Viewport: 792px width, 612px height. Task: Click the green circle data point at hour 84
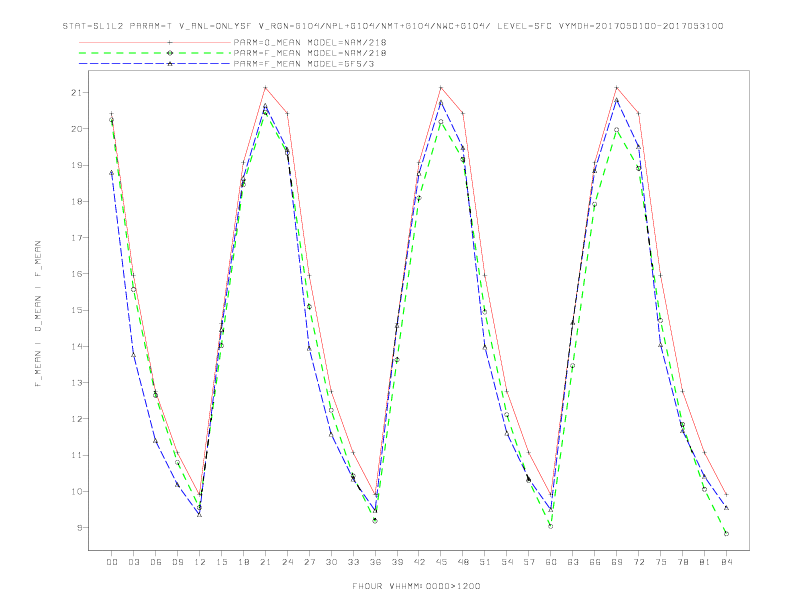click(x=726, y=533)
